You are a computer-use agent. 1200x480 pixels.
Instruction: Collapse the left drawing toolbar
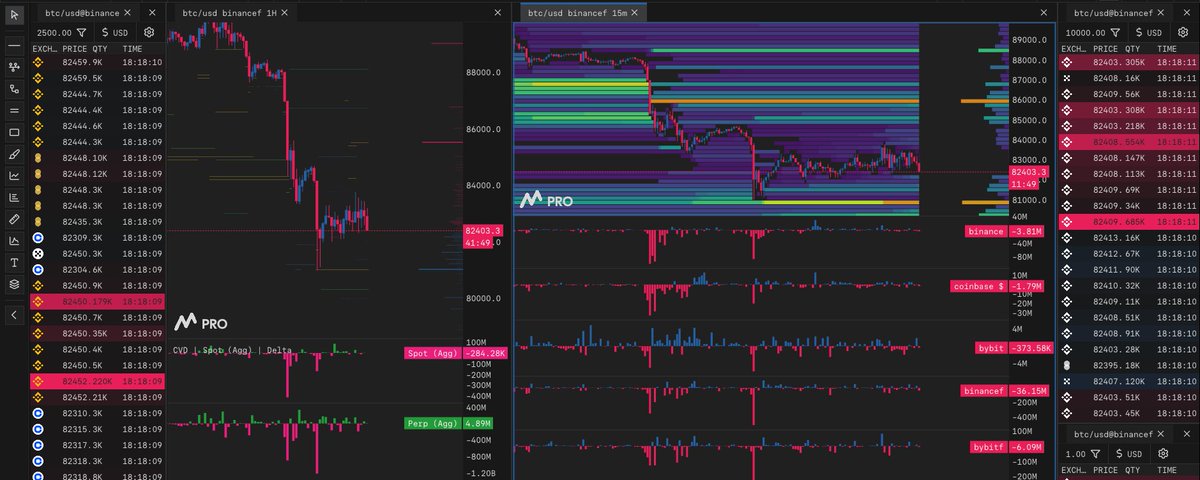[x=14, y=315]
